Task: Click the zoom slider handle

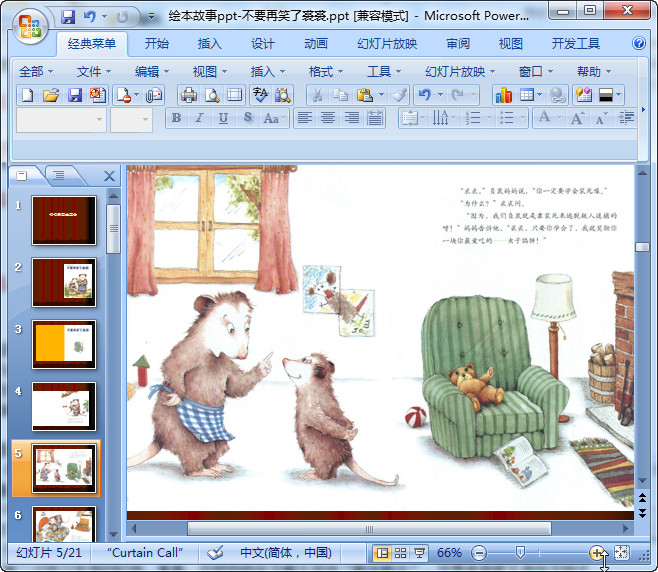Action: point(520,552)
